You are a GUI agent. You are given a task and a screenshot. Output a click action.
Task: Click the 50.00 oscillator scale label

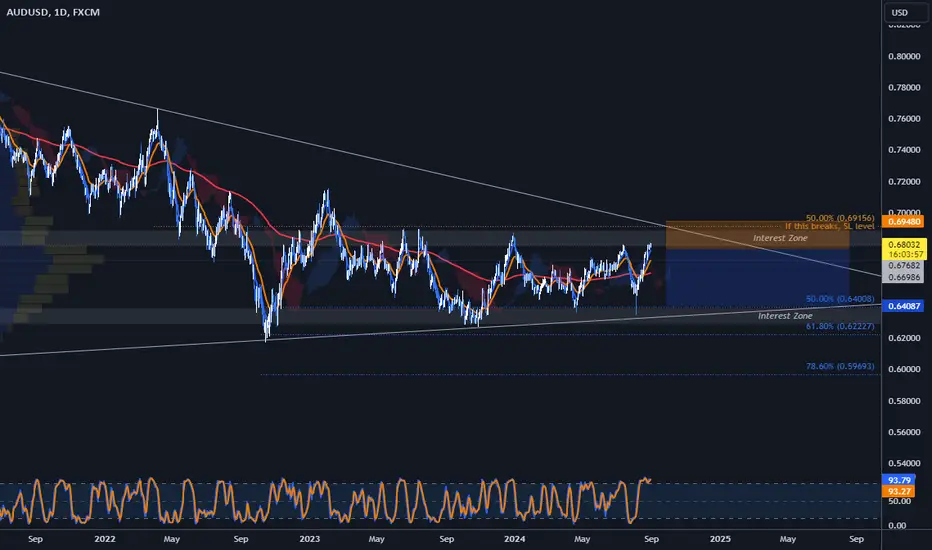(899, 501)
